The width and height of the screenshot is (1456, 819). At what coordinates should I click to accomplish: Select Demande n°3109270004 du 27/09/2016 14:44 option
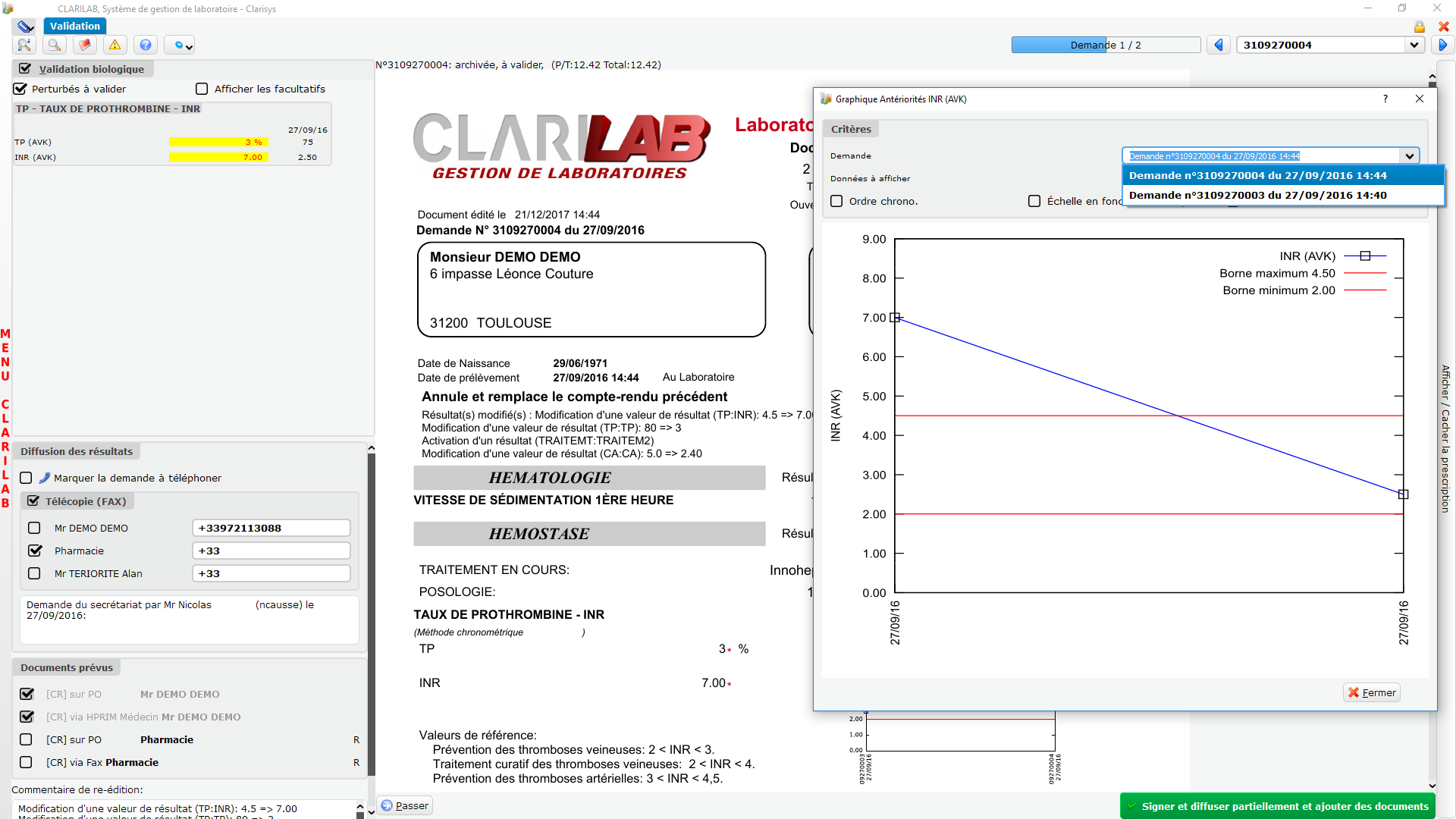1283,175
